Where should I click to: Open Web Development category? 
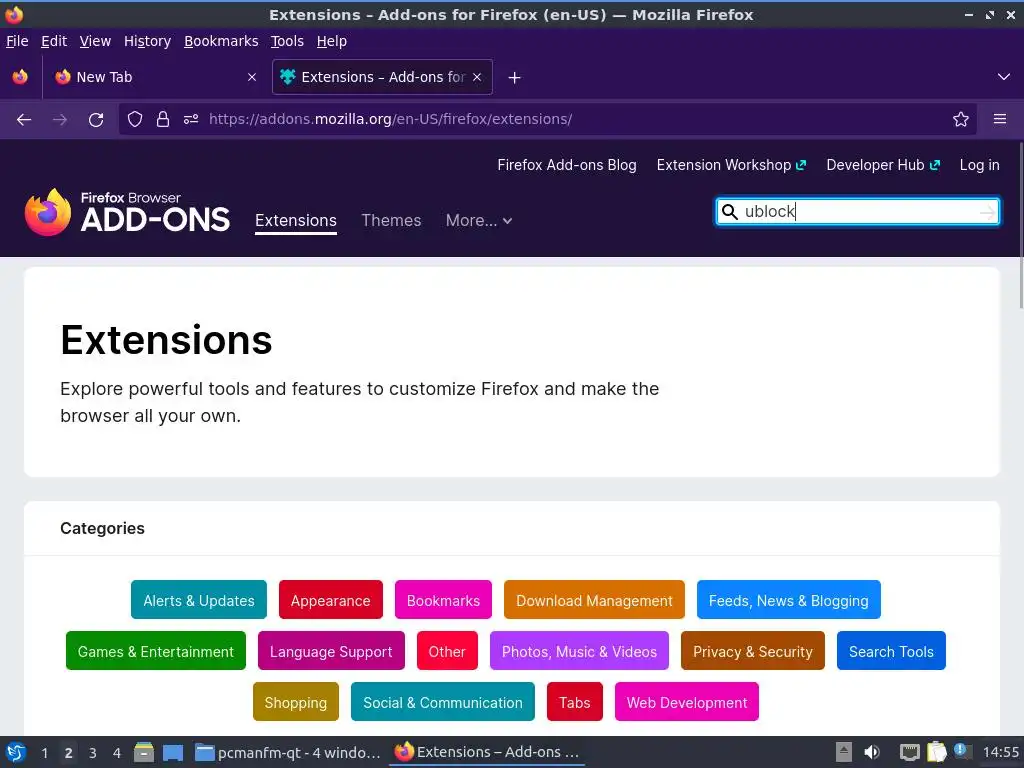[x=686, y=702]
